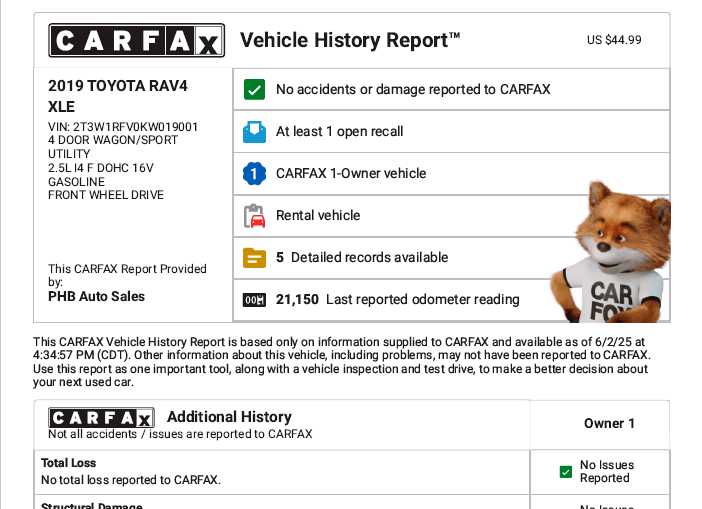Open 'At least 1 open recall' row
702x509 pixels.
(340, 132)
